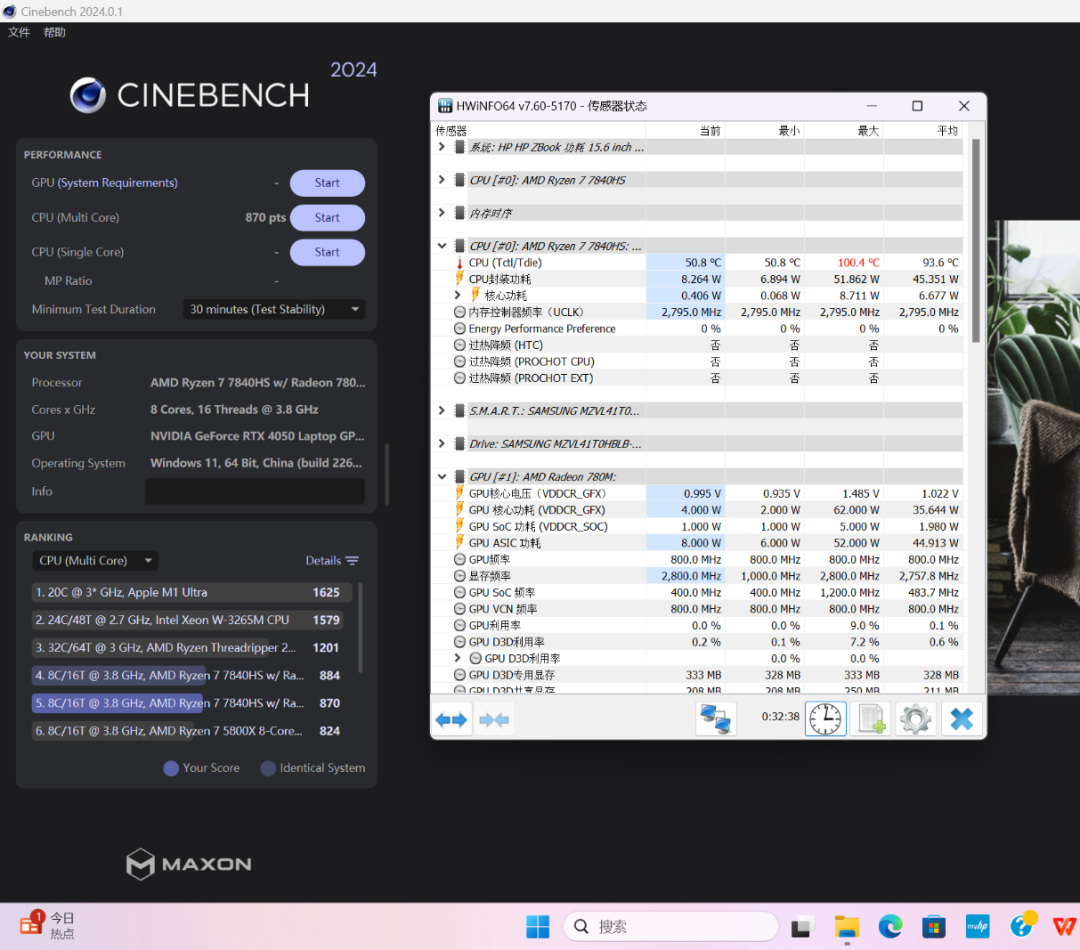Click the 最大 column header
This screenshot has height=950, width=1080.
point(868,131)
